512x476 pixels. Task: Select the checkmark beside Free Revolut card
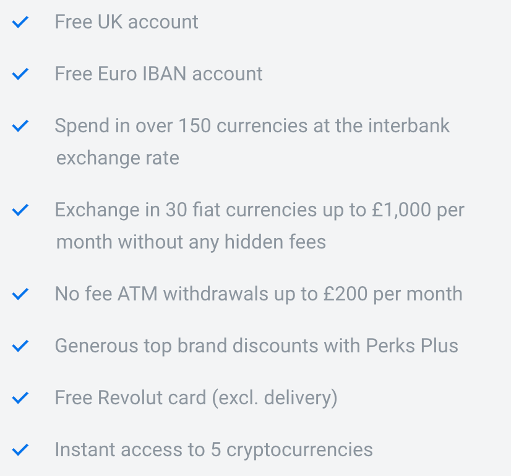[20, 398]
